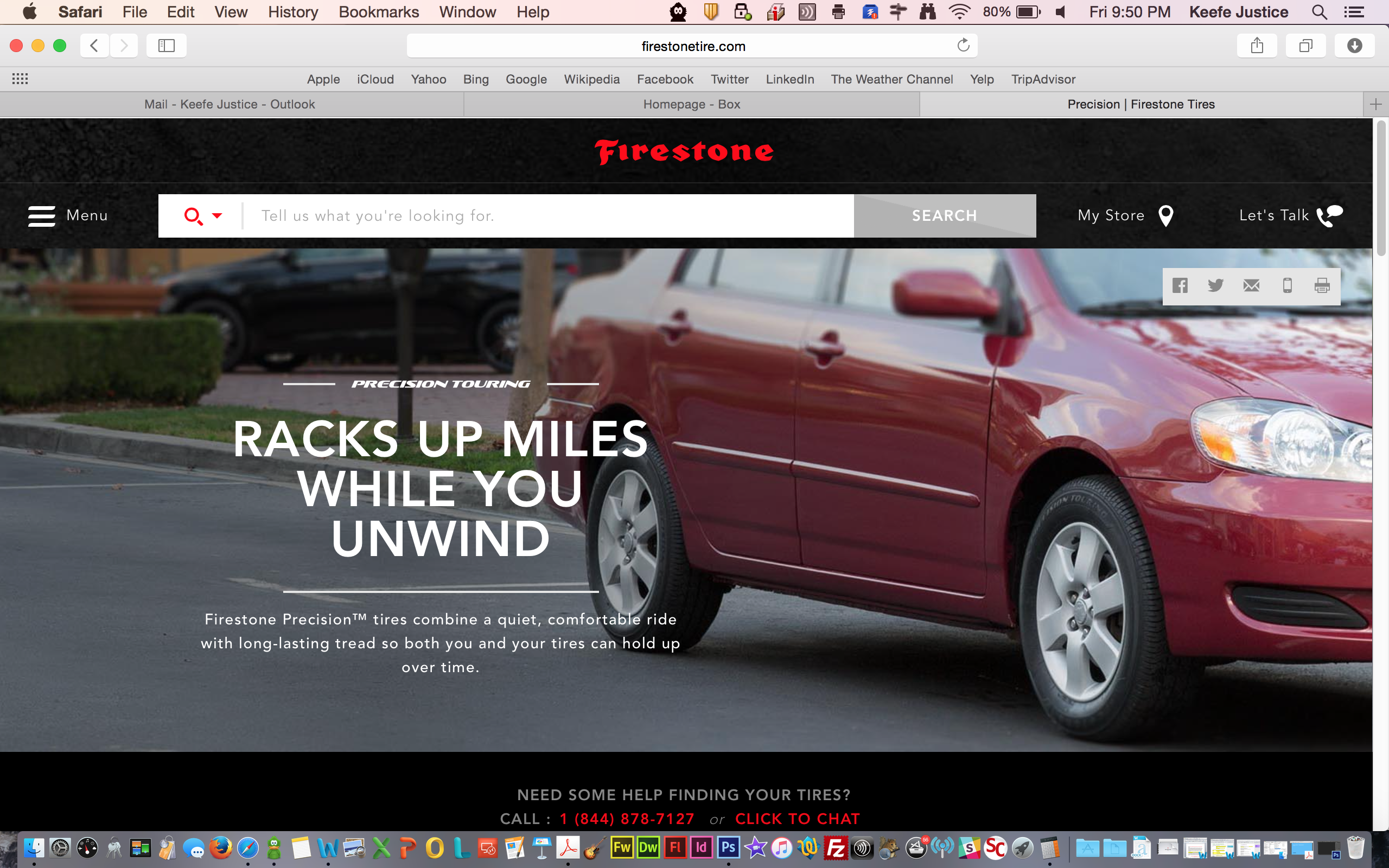
Task: Email this page via envelope icon
Action: tap(1251, 285)
